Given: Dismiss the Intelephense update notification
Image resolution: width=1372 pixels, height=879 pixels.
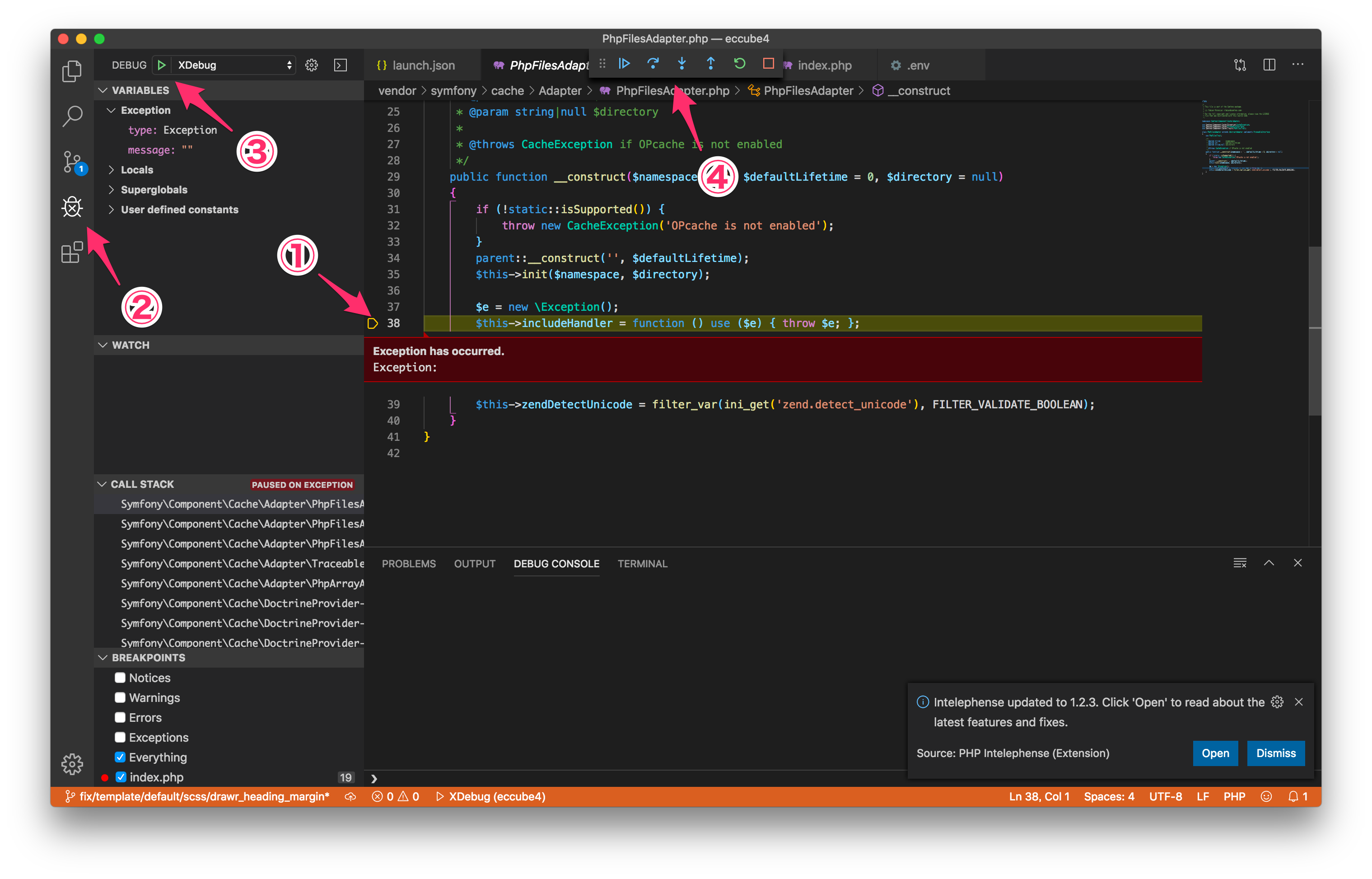Looking at the screenshot, I should (x=1275, y=753).
